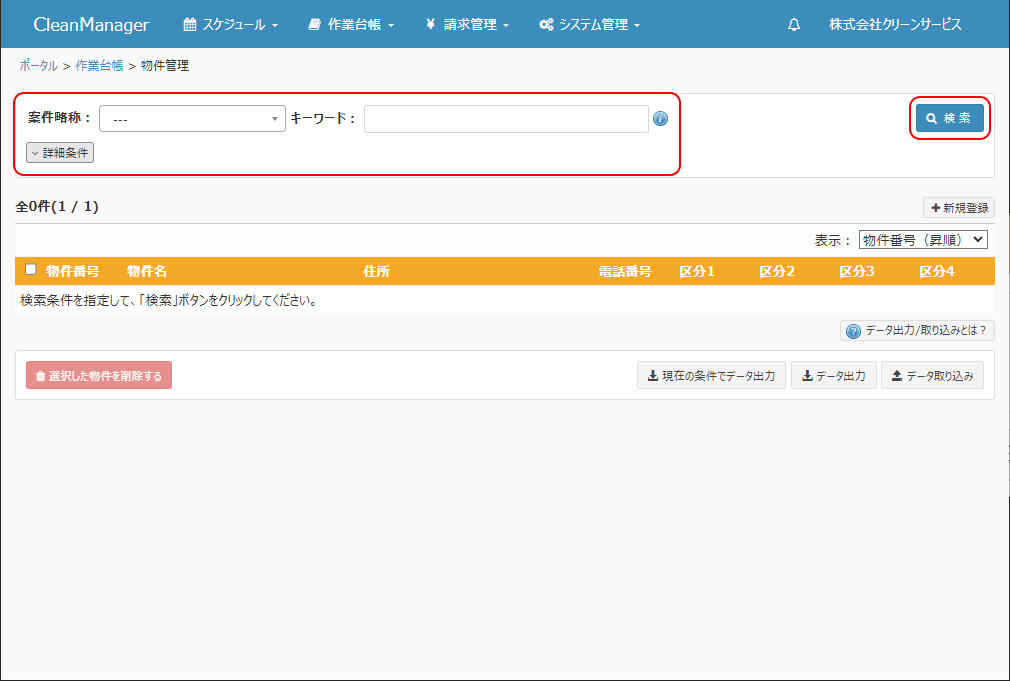The height and width of the screenshot is (681, 1010).
Task: Click the キーワード input field
Action: pyautogui.click(x=506, y=119)
